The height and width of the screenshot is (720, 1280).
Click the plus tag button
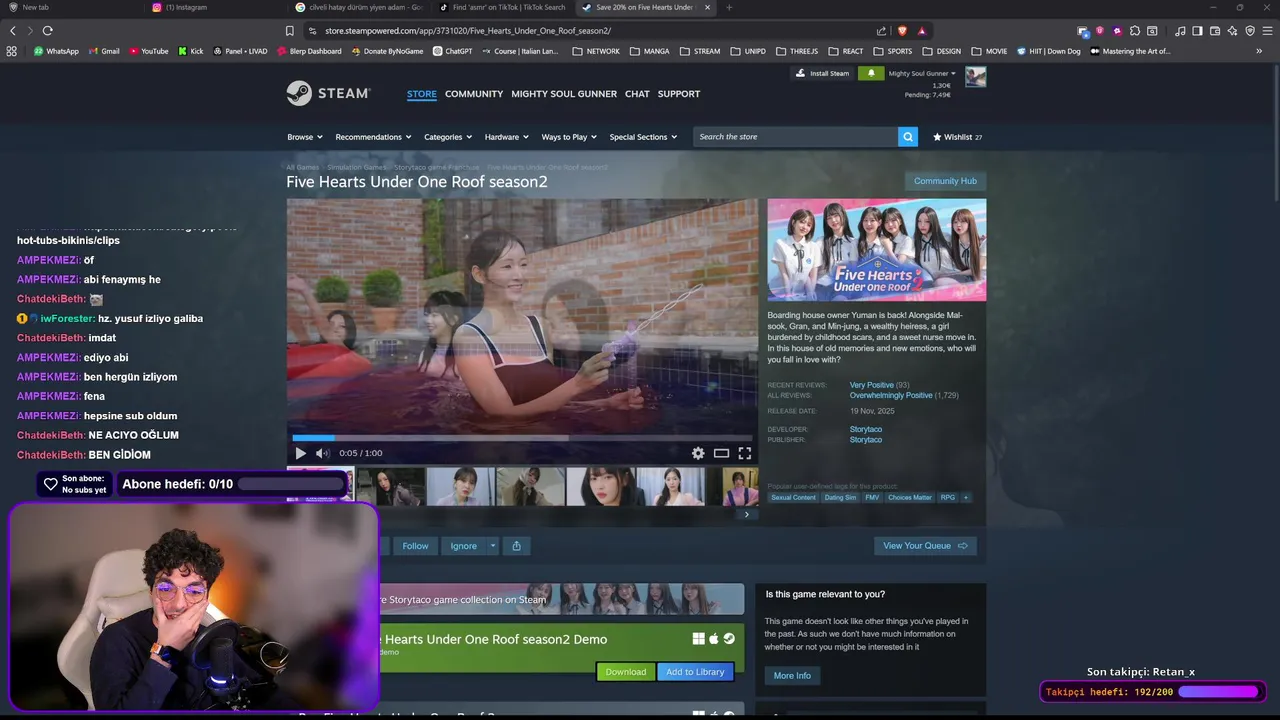click(966, 497)
